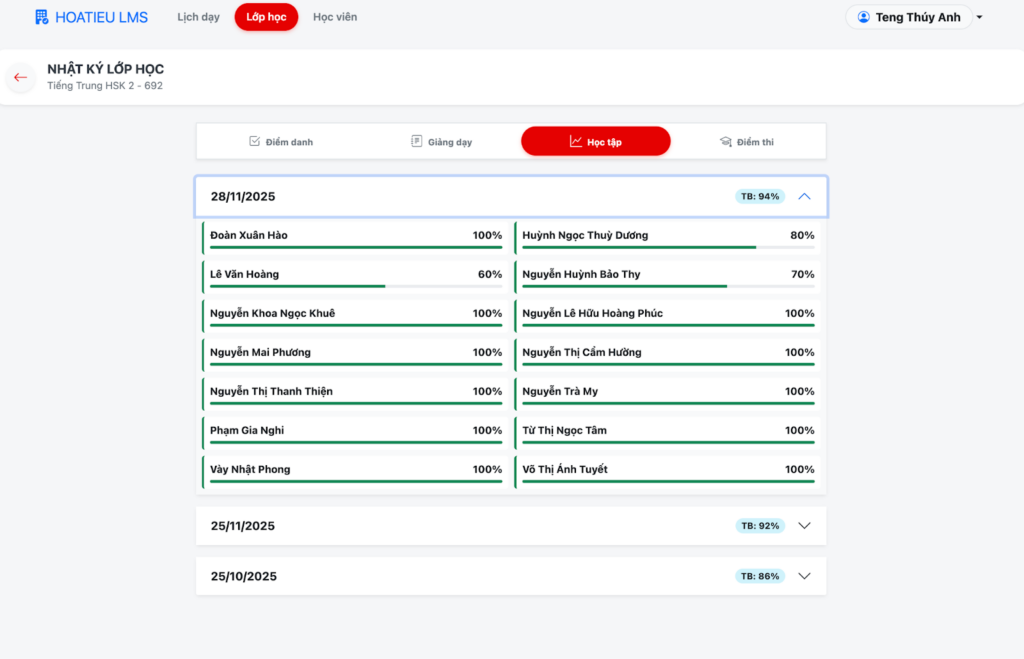Click the HOATIEU LMS building logo icon
Screen dimensions: 1024x659
coord(41,17)
